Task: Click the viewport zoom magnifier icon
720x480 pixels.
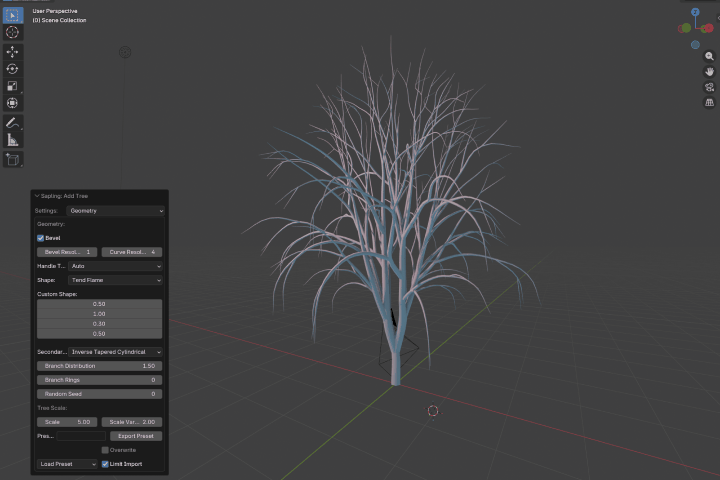Action: point(709,56)
